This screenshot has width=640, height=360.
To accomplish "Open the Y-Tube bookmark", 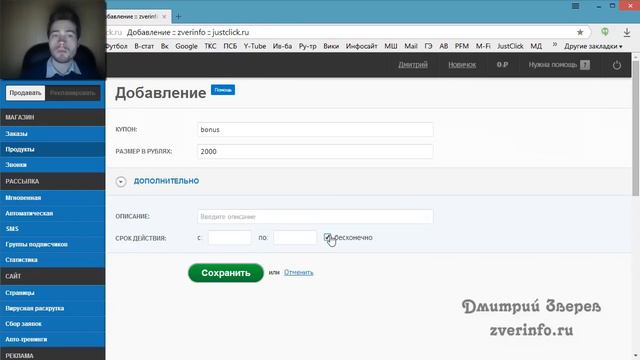I will 255,46.
